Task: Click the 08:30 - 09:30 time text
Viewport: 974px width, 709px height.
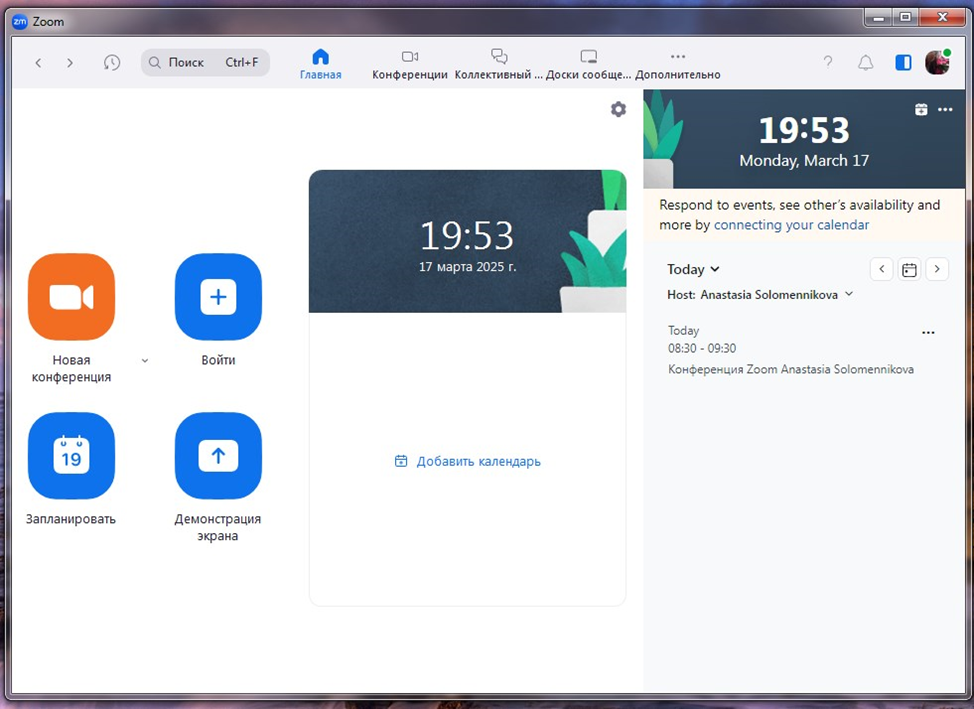Action: pos(702,349)
